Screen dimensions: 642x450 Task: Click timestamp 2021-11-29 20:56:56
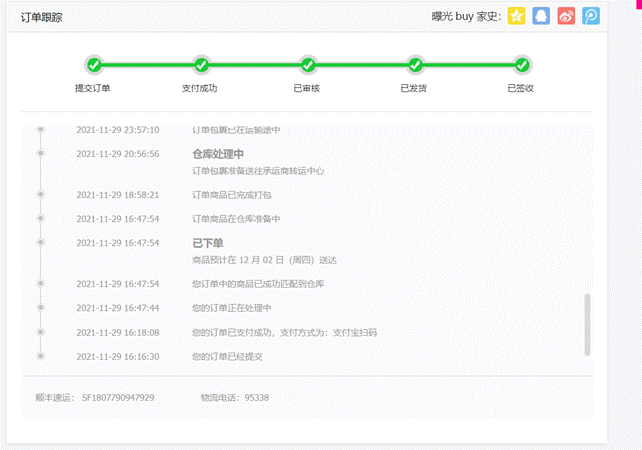[x=118, y=154]
